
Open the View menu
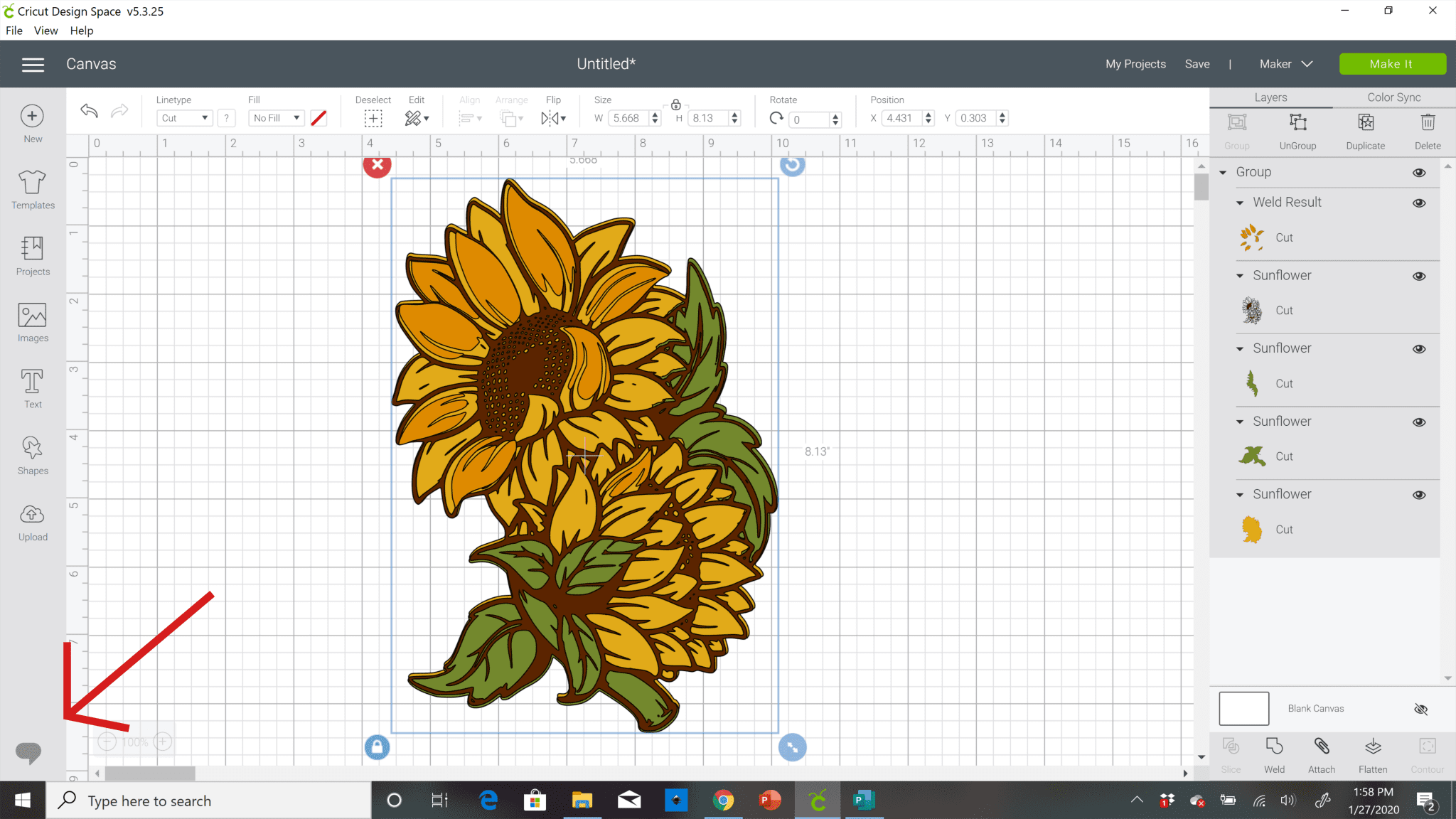[45, 30]
